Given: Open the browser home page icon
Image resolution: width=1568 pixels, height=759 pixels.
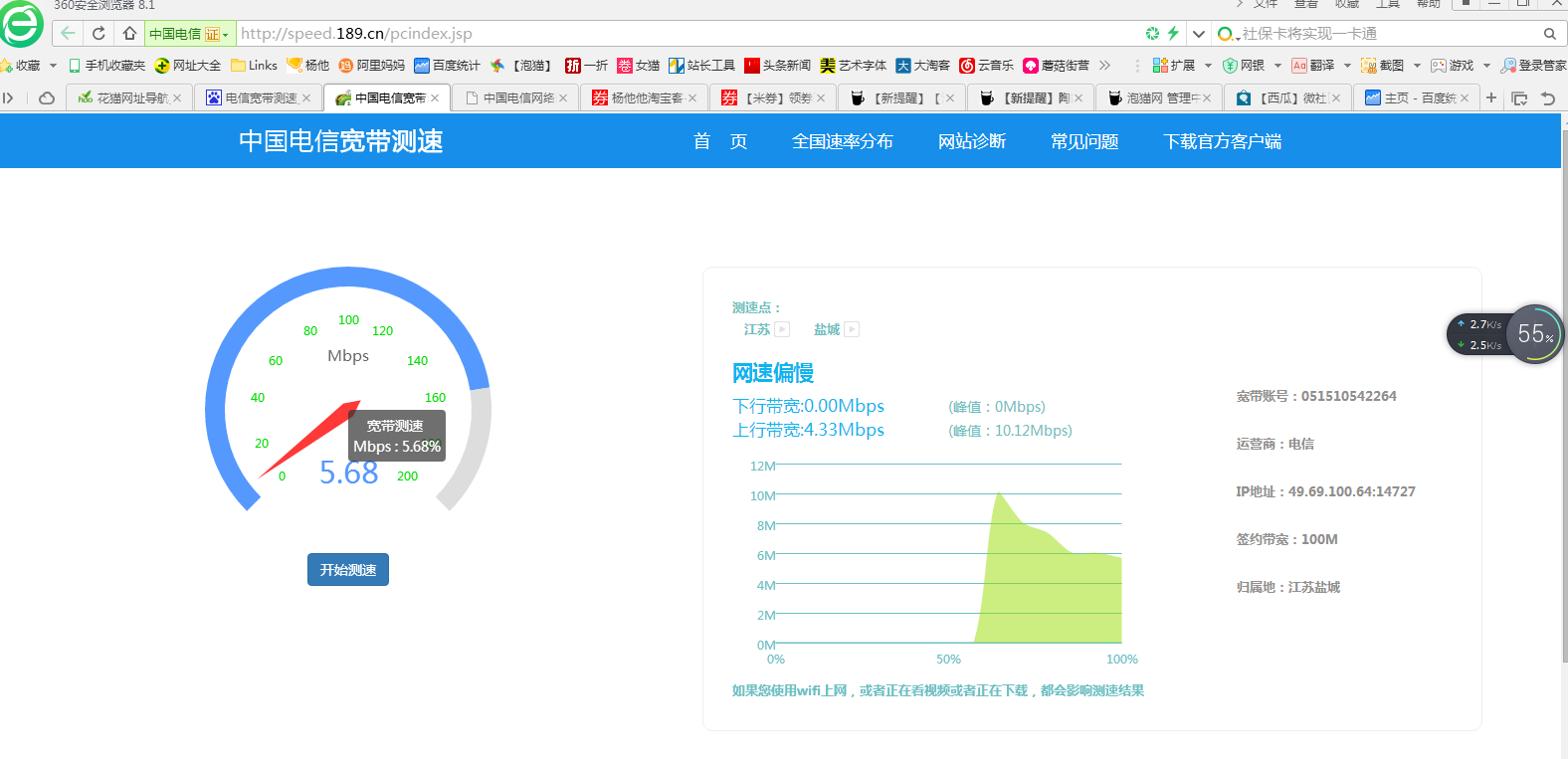Looking at the screenshot, I should (x=129, y=34).
